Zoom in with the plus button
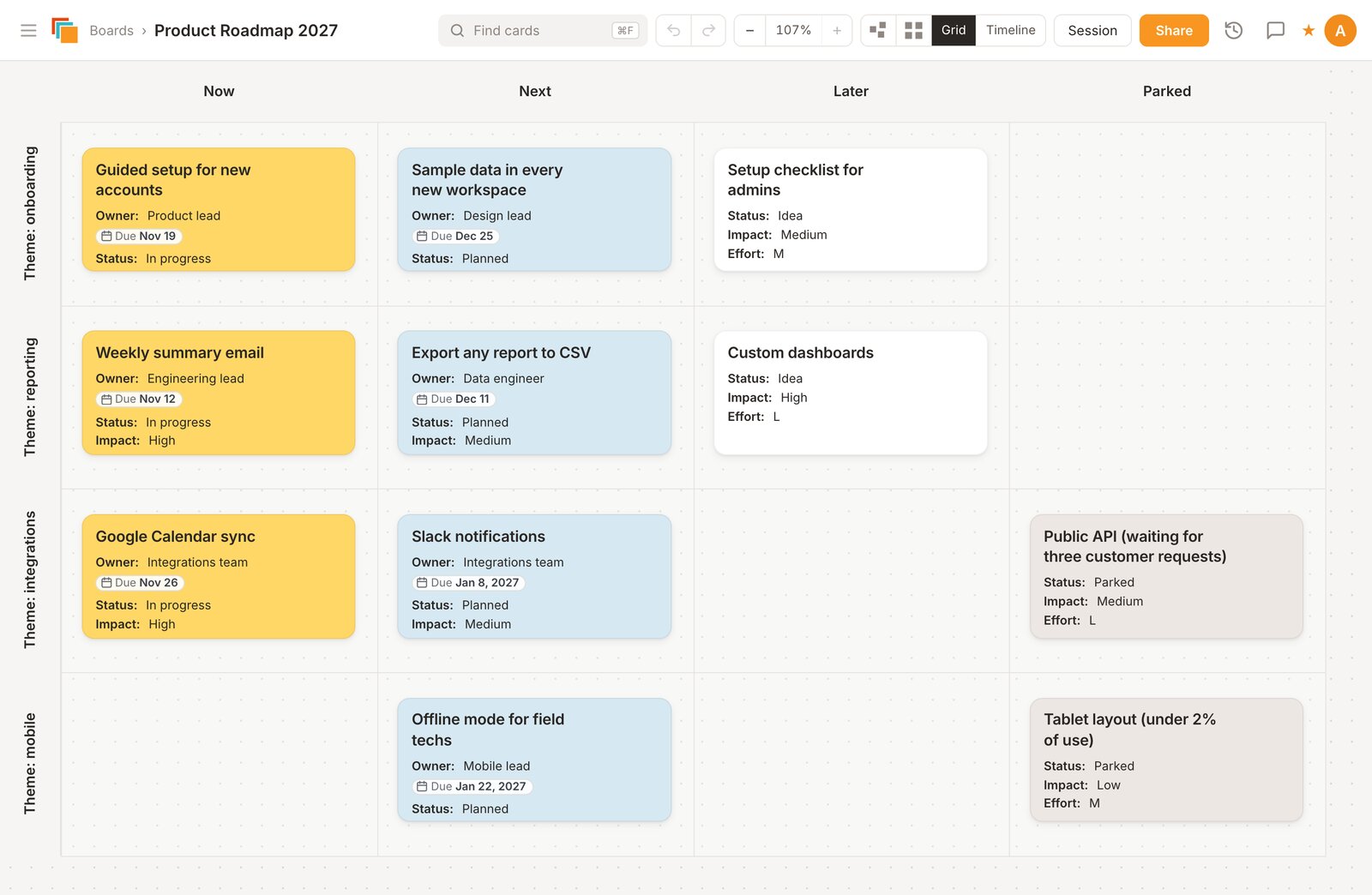Screen dimensions: 1372x895 (x=837, y=30)
